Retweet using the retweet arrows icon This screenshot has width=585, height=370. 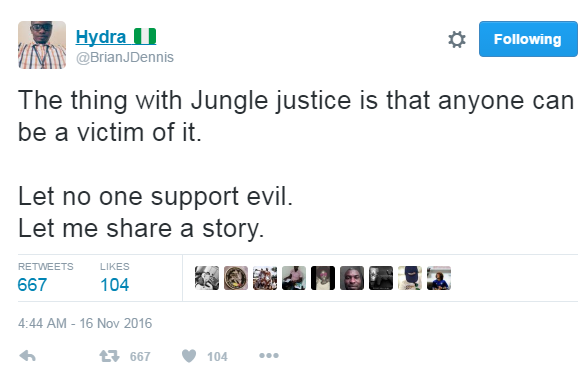(x=109, y=356)
